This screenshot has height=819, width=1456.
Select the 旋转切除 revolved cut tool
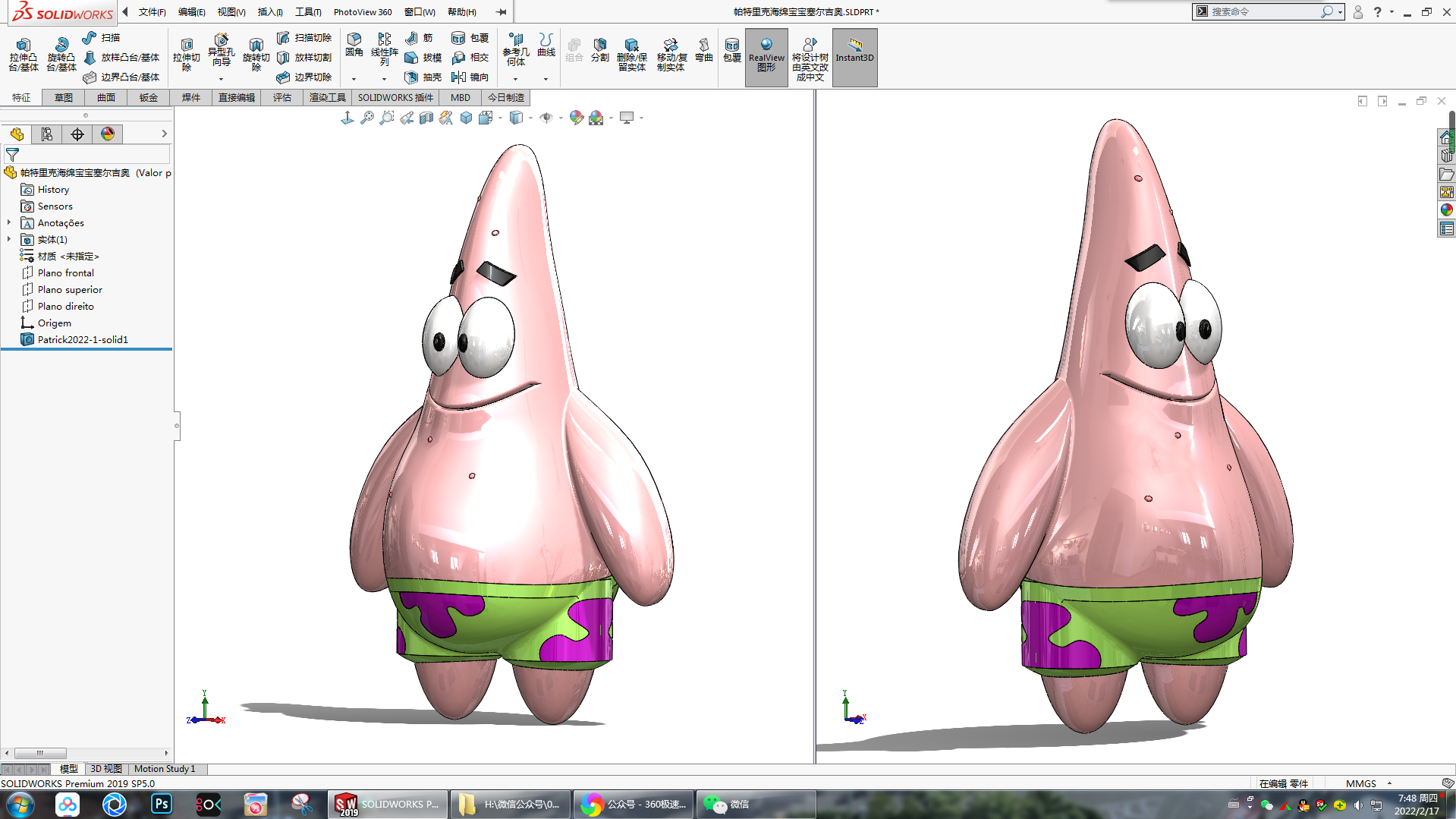[x=256, y=55]
